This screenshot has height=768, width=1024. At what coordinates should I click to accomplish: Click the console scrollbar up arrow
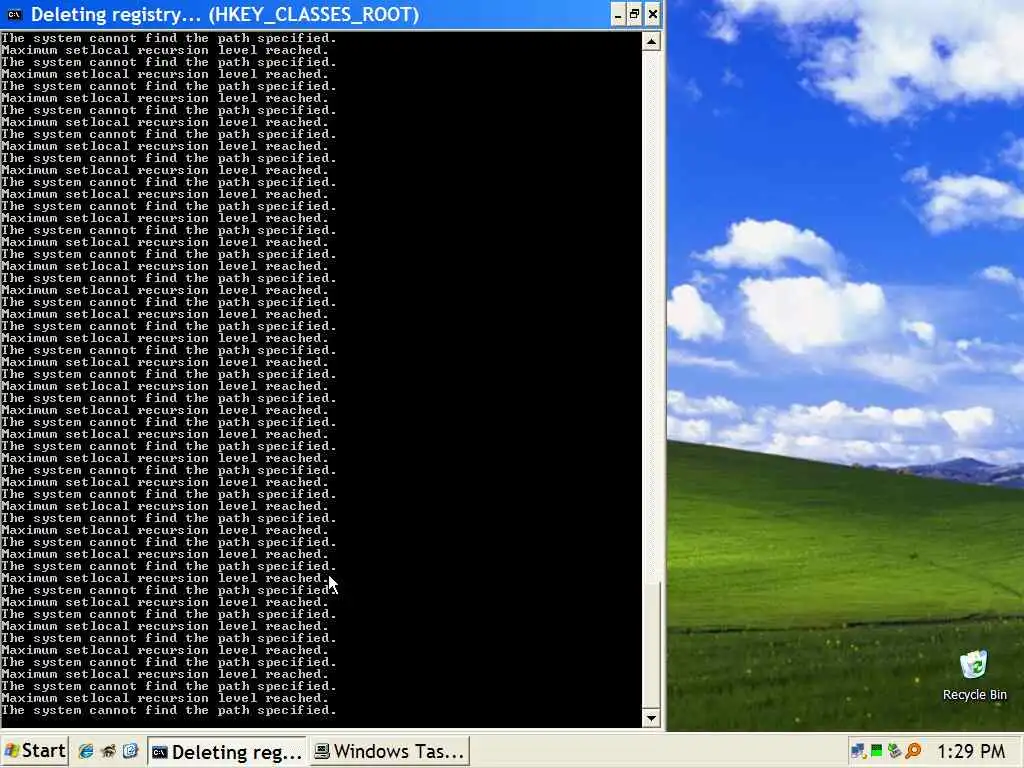(x=651, y=42)
